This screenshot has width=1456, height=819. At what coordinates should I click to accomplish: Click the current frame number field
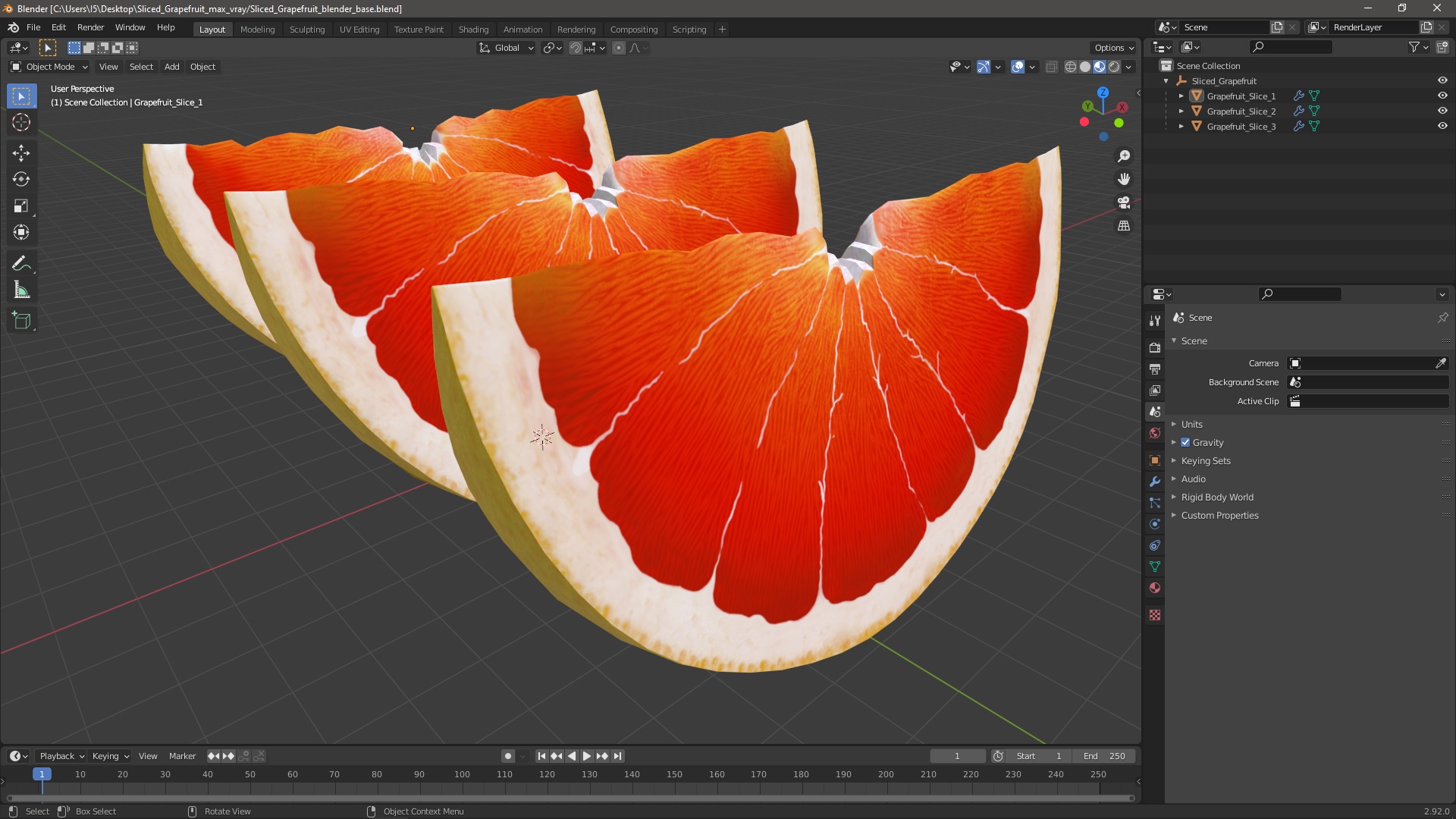coord(958,756)
